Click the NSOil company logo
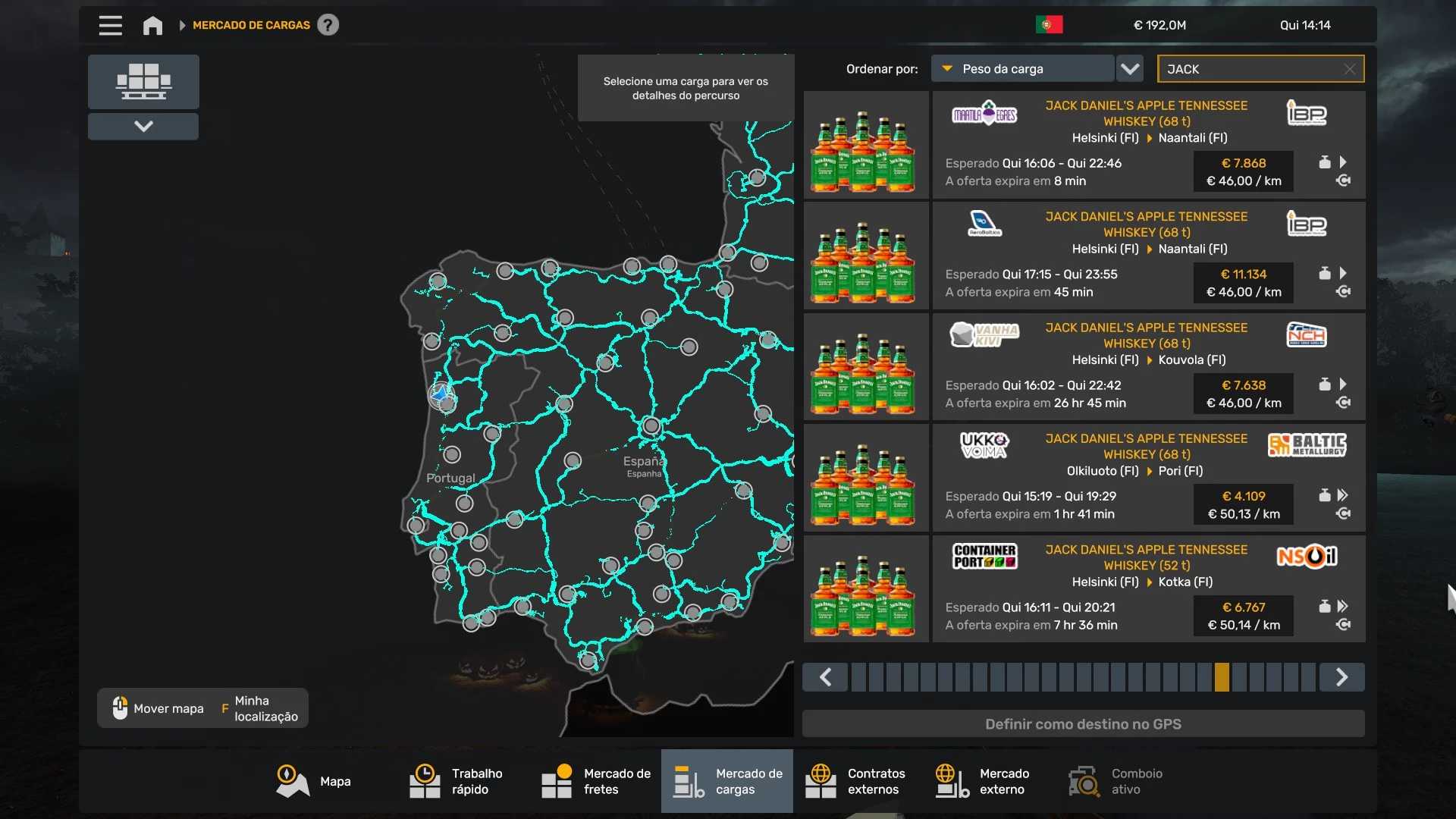 tap(1307, 557)
